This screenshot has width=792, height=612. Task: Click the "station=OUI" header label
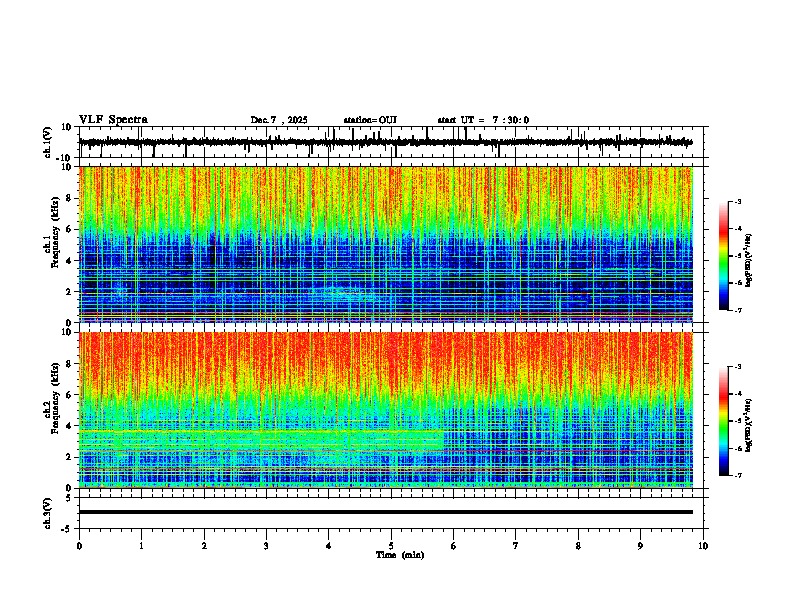(370, 120)
